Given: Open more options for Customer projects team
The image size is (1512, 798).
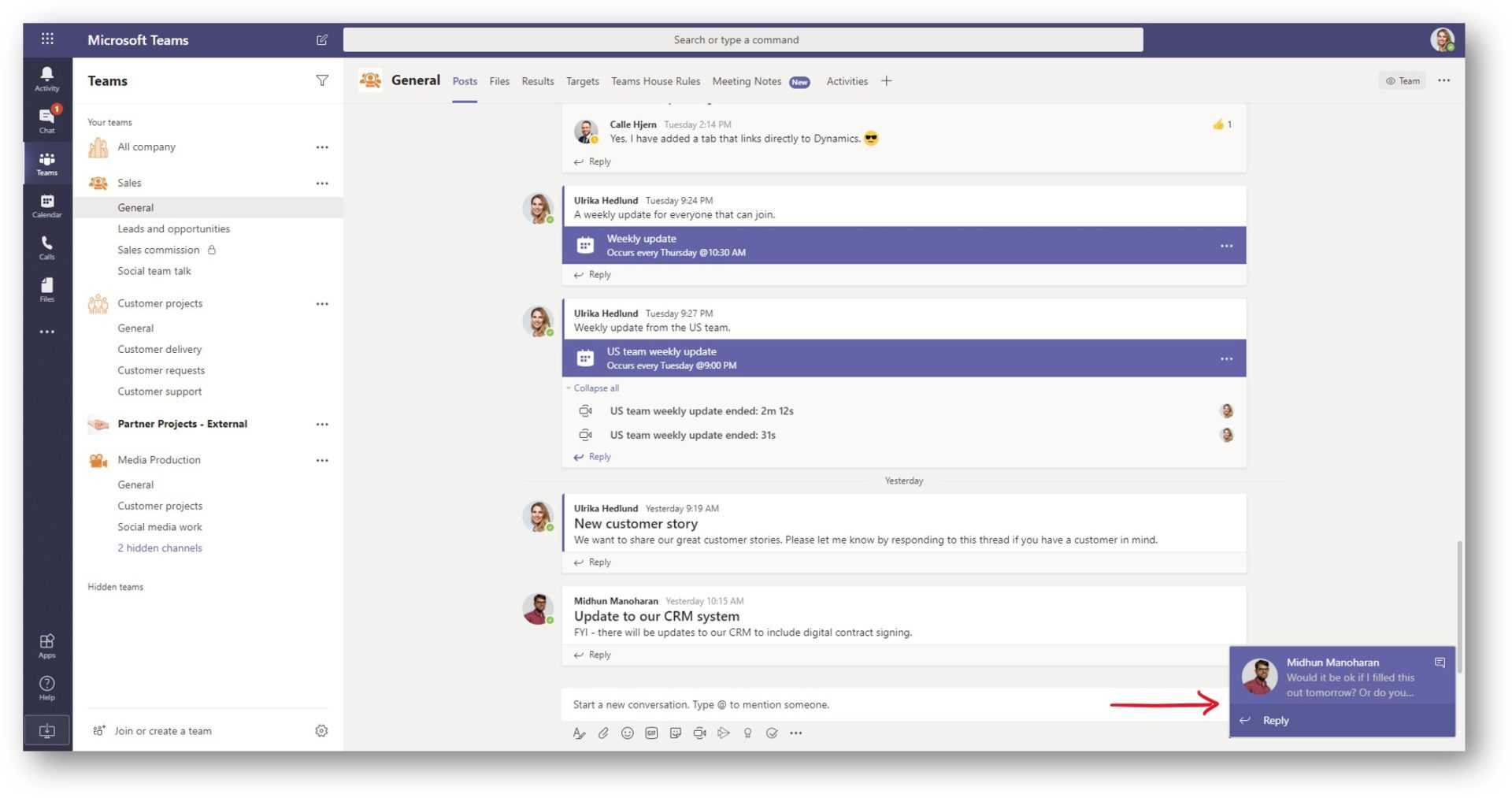Looking at the screenshot, I should coord(322,303).
